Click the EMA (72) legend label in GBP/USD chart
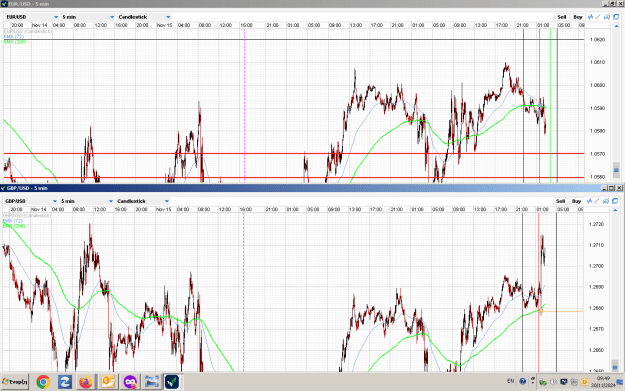 (13, 220)
